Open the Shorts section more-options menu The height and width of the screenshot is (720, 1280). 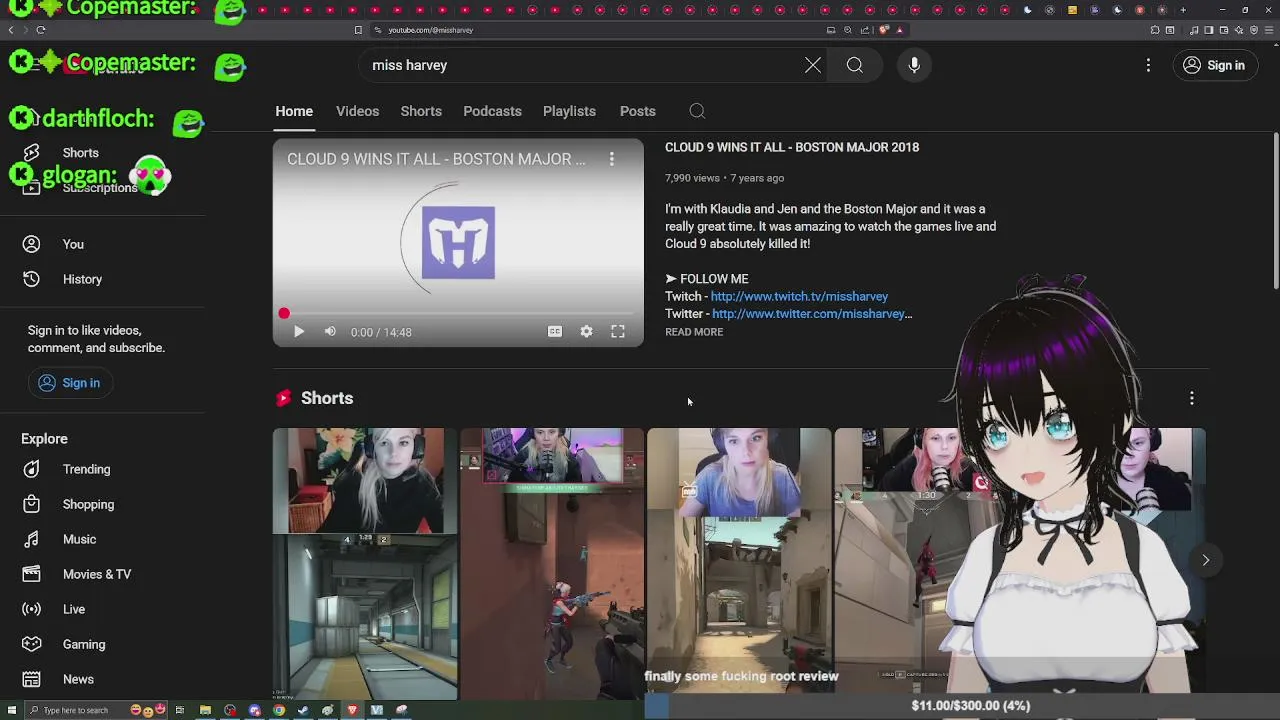pyautogui.click(x=1192, y=398)
